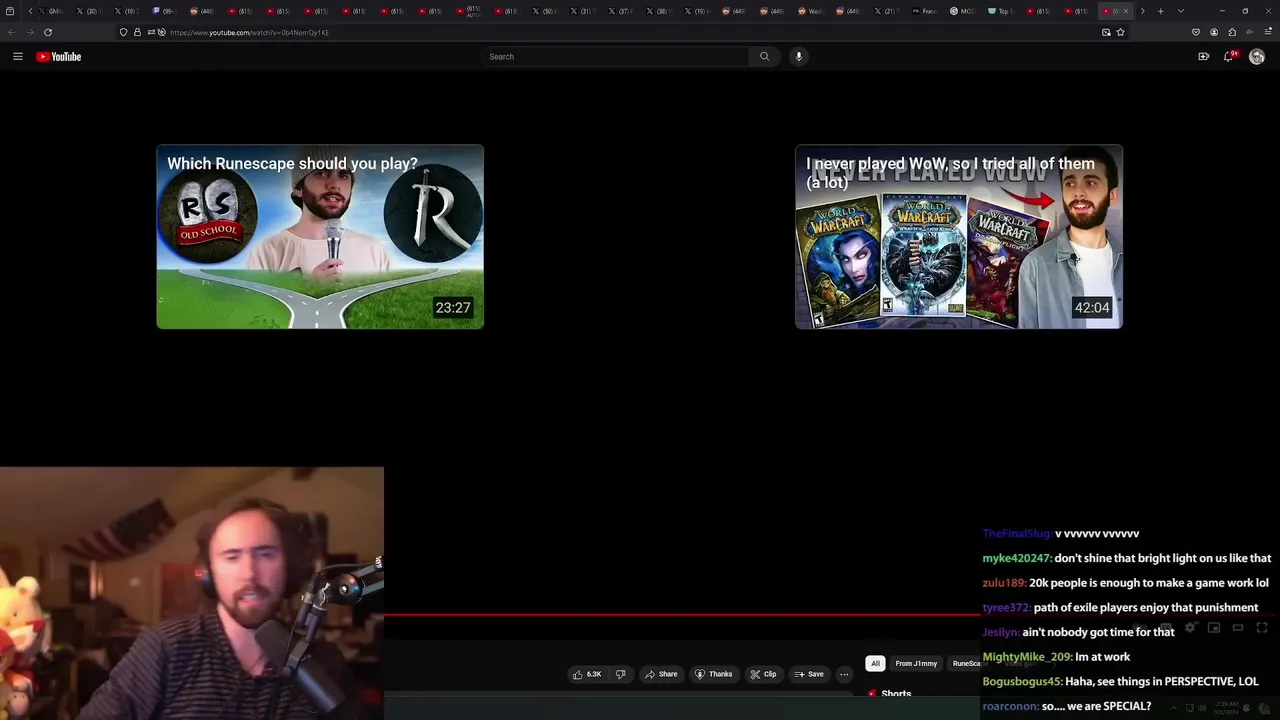View site security lock info

pyautogui.click(x=137, y=32)
